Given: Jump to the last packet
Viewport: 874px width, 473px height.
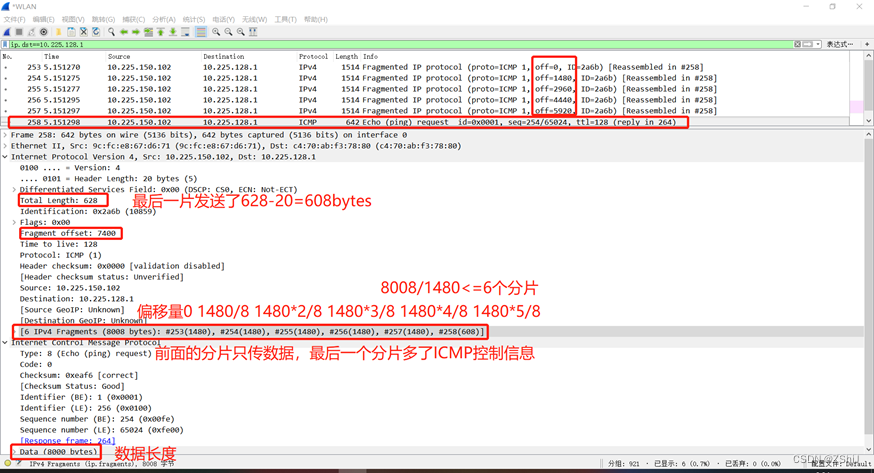Looking at the screenshot, I should tap(173, 32).
